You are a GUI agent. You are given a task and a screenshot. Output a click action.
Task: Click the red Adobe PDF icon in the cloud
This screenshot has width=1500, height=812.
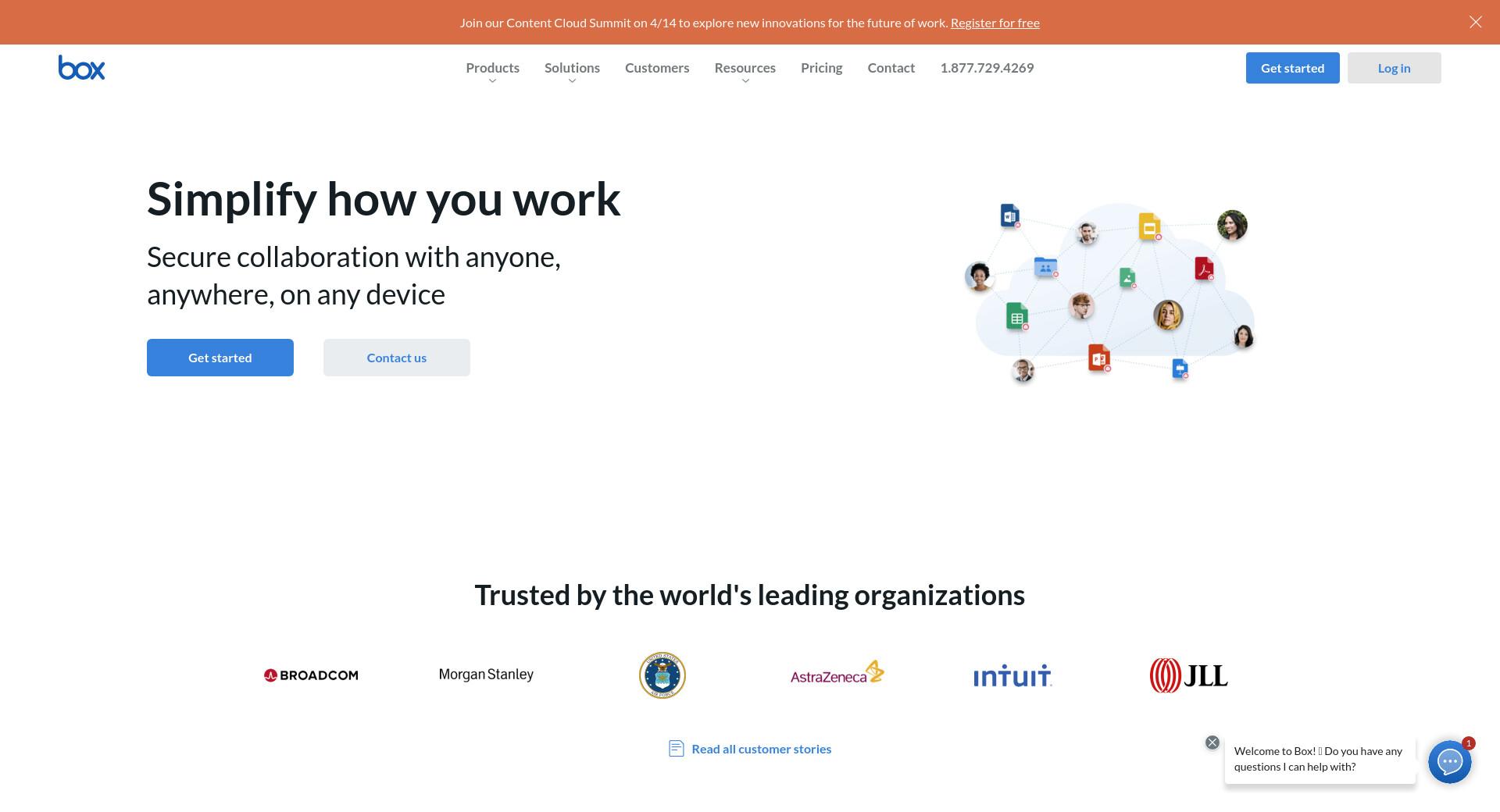coord(1204,269)
